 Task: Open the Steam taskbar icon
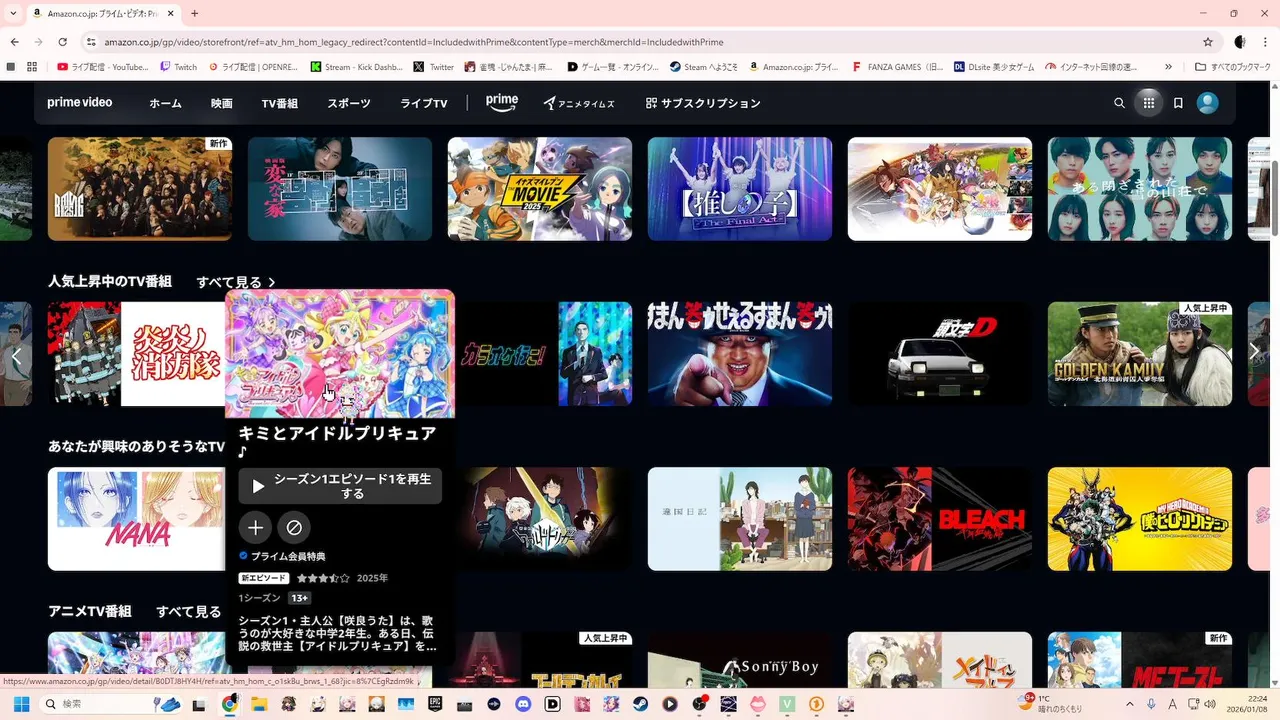click(x=640, y=704)
